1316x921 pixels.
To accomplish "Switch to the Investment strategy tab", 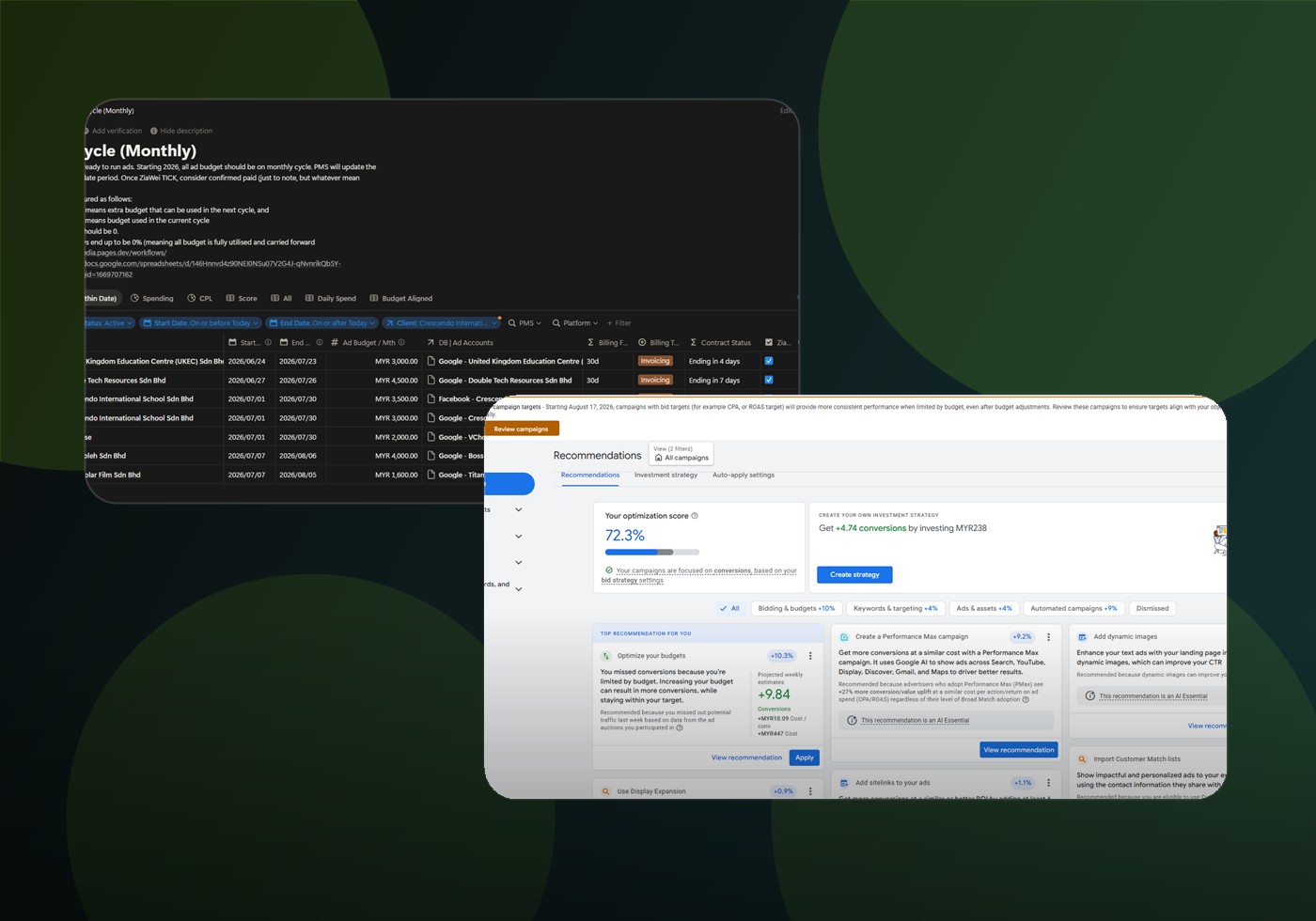I will [x=666, y=475].
